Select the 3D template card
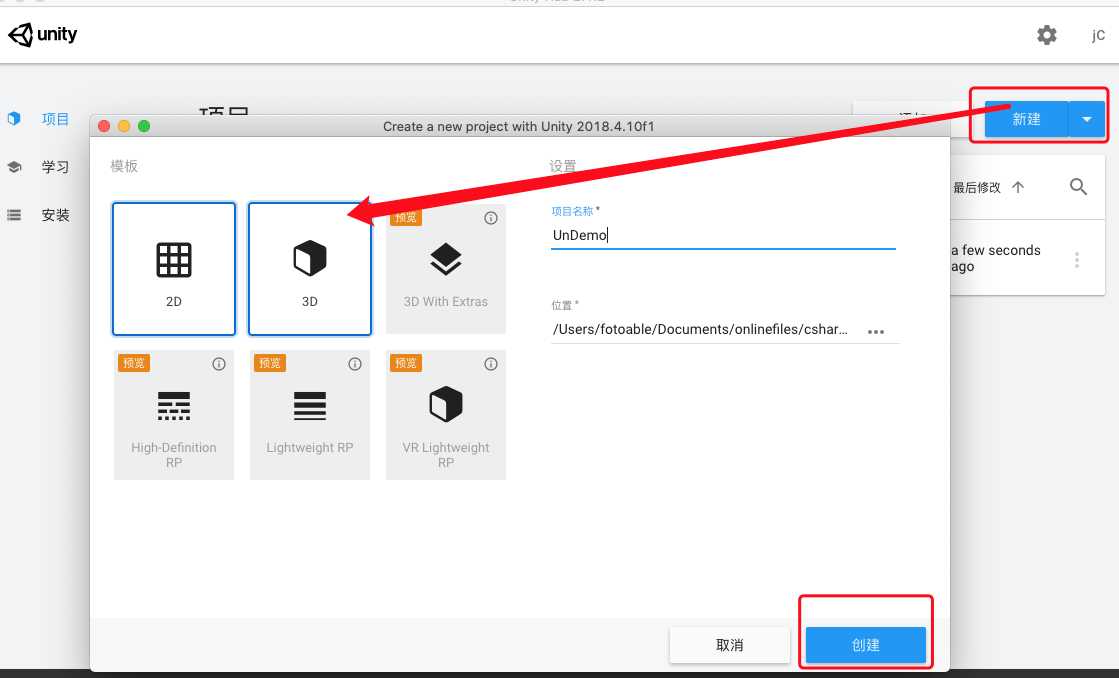1119x678 pixels. [310, 268]
